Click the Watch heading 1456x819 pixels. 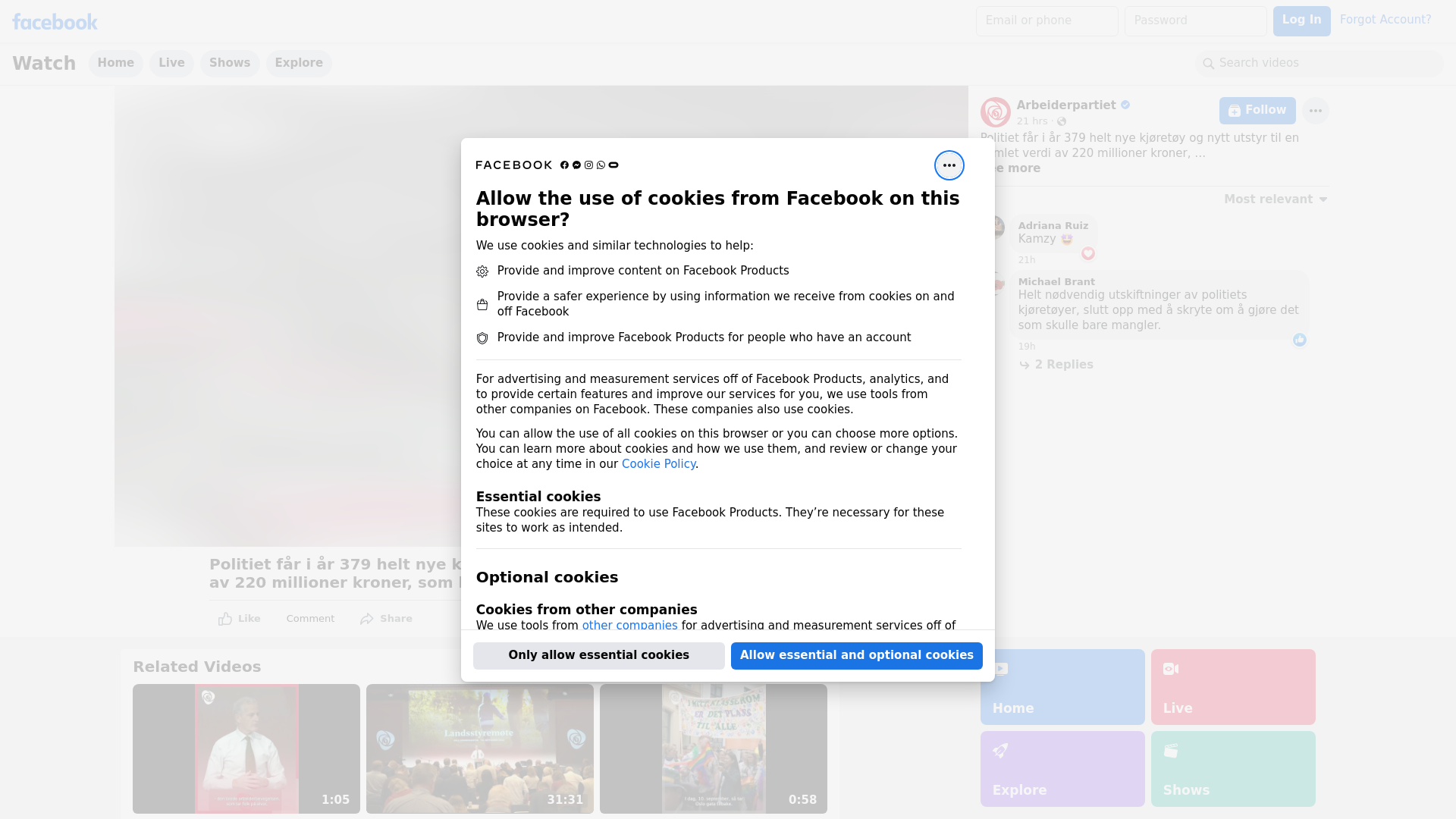pyautogui.click(x=44, y=64)
